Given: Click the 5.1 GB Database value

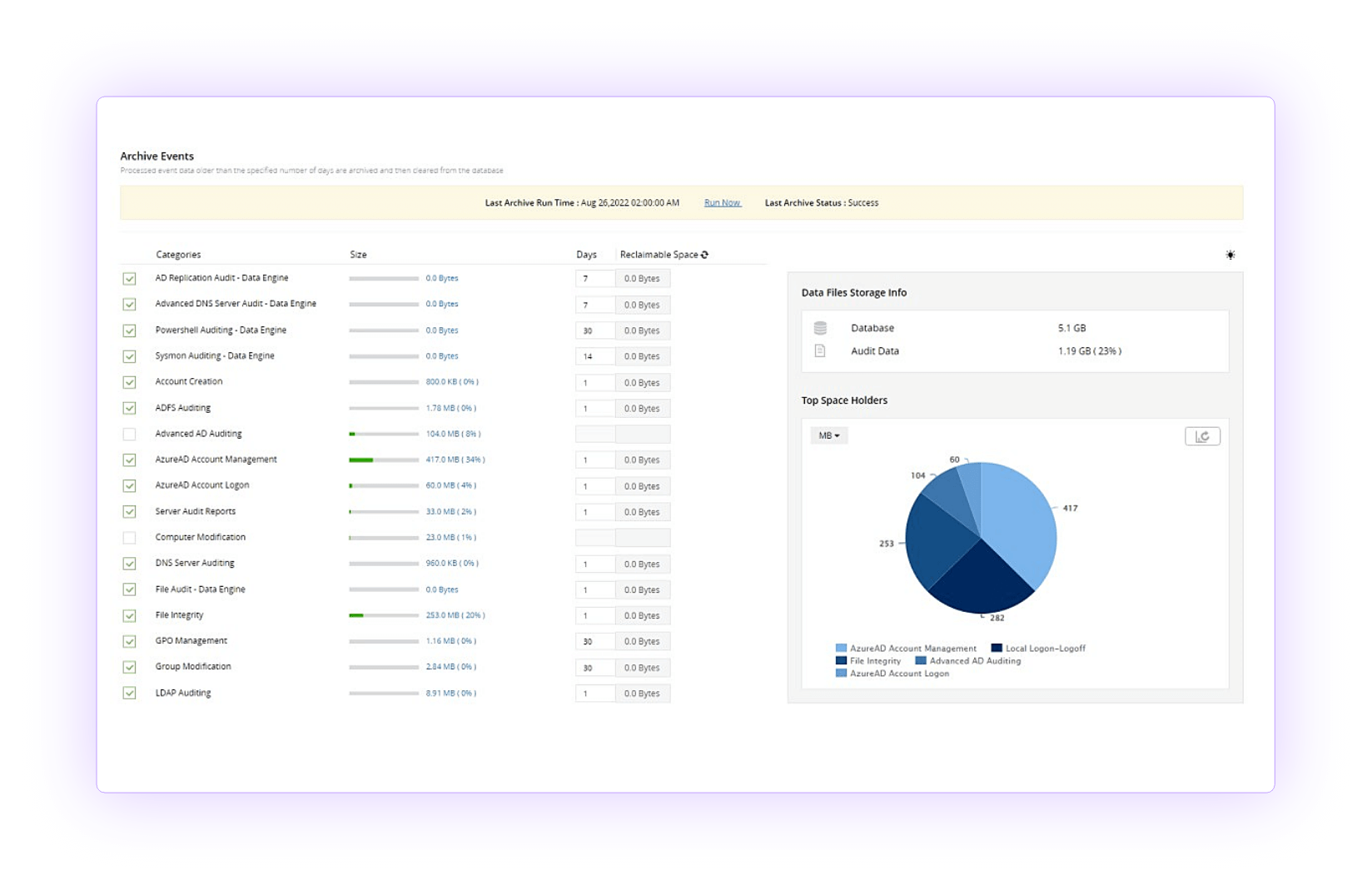Looking at the screenshot, I should tap(1071, 328).
